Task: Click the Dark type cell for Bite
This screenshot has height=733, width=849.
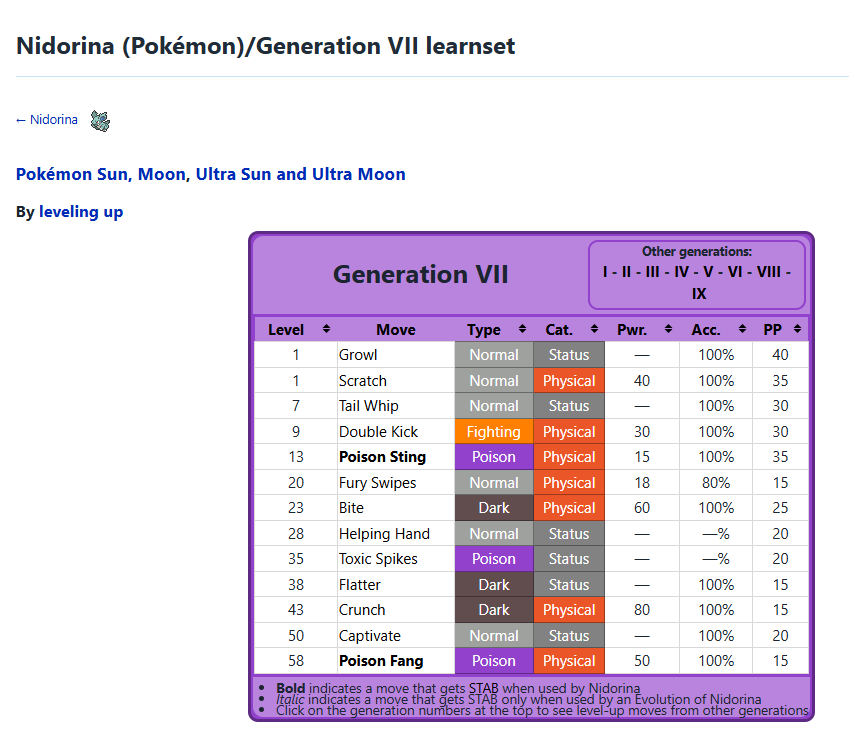Action: [x=494, y=508]
